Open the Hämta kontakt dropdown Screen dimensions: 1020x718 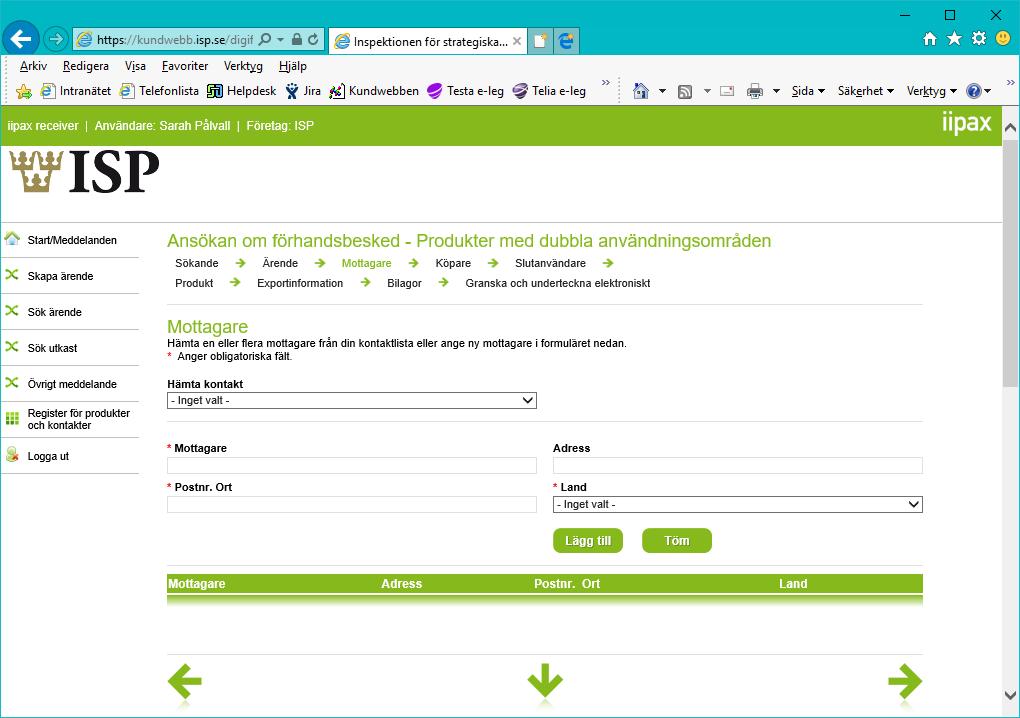tap(352, 401)
